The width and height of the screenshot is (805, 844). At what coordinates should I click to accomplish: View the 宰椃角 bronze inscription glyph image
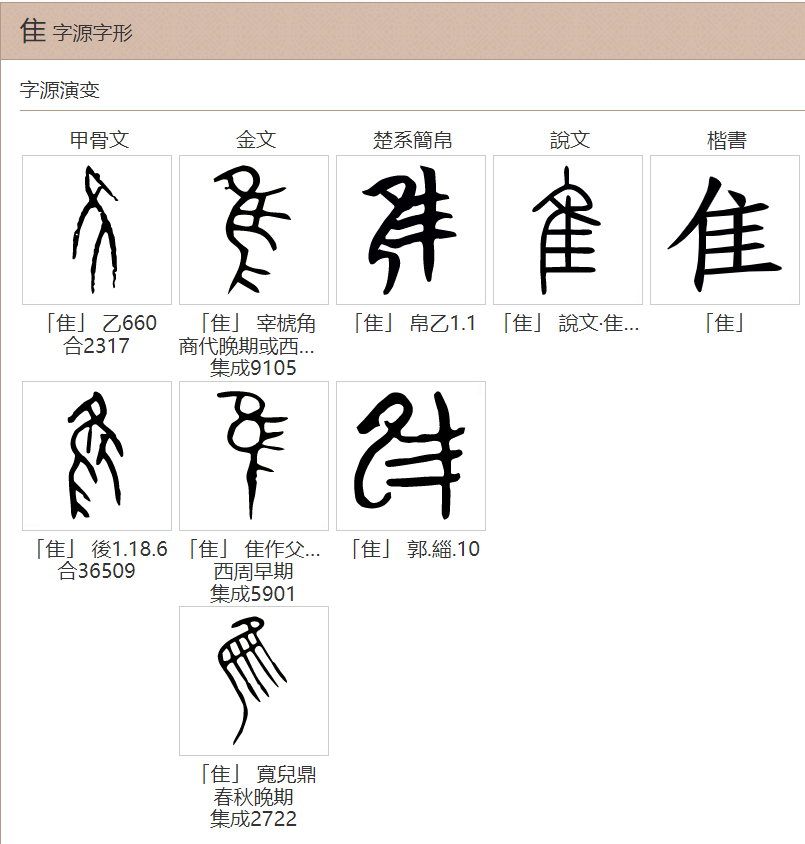click(x=253, y=229)
